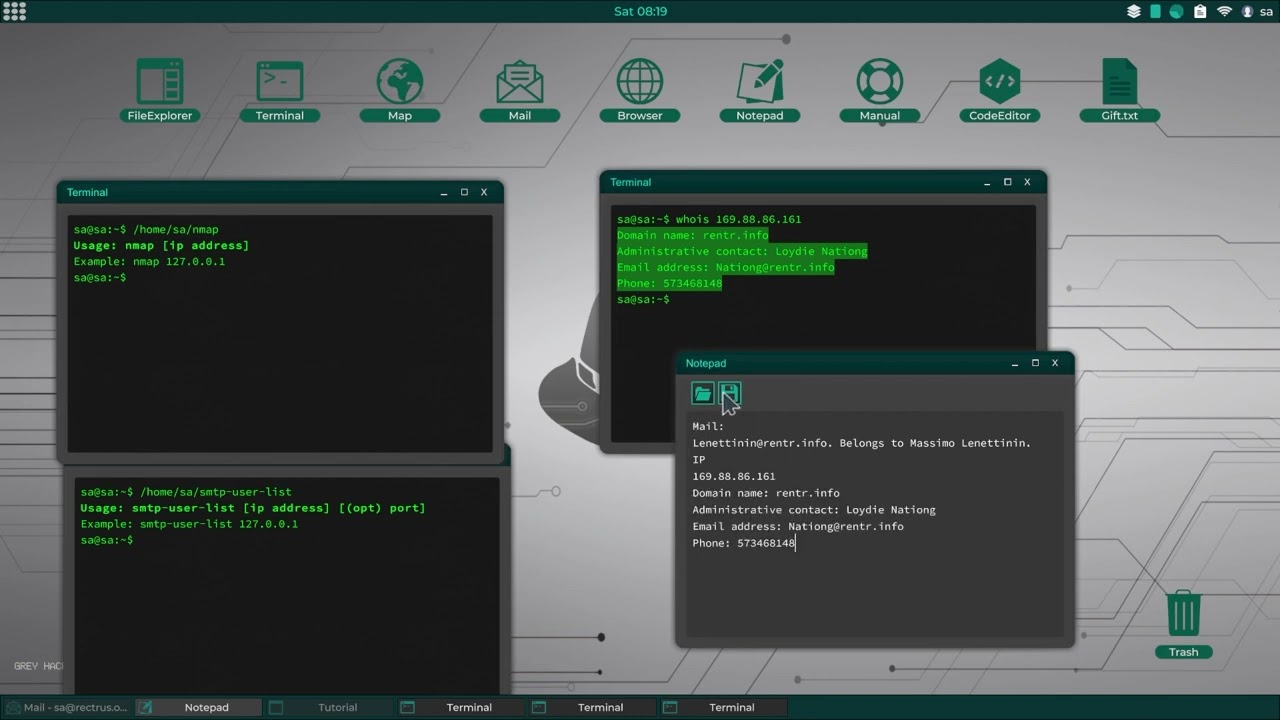Click the green rectangle tray indicator

click(1155, 11)
